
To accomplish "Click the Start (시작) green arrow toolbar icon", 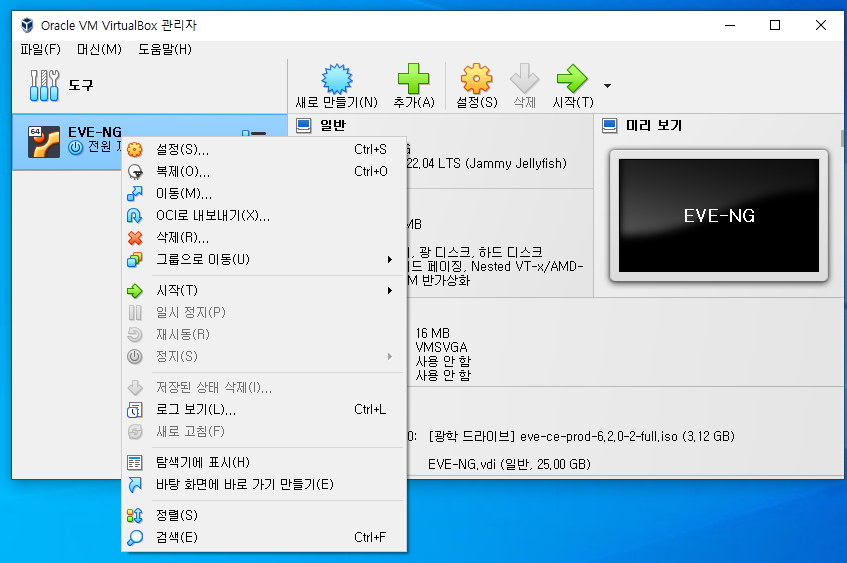I will 572,79.
